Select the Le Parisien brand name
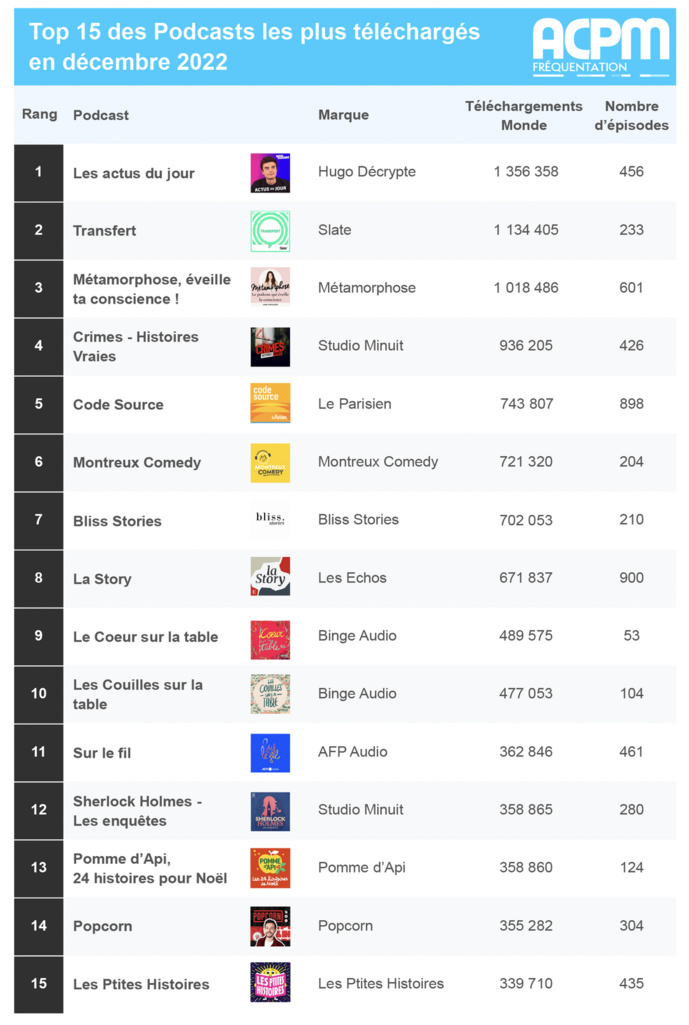689x1025 pixels. coord(354,404)
